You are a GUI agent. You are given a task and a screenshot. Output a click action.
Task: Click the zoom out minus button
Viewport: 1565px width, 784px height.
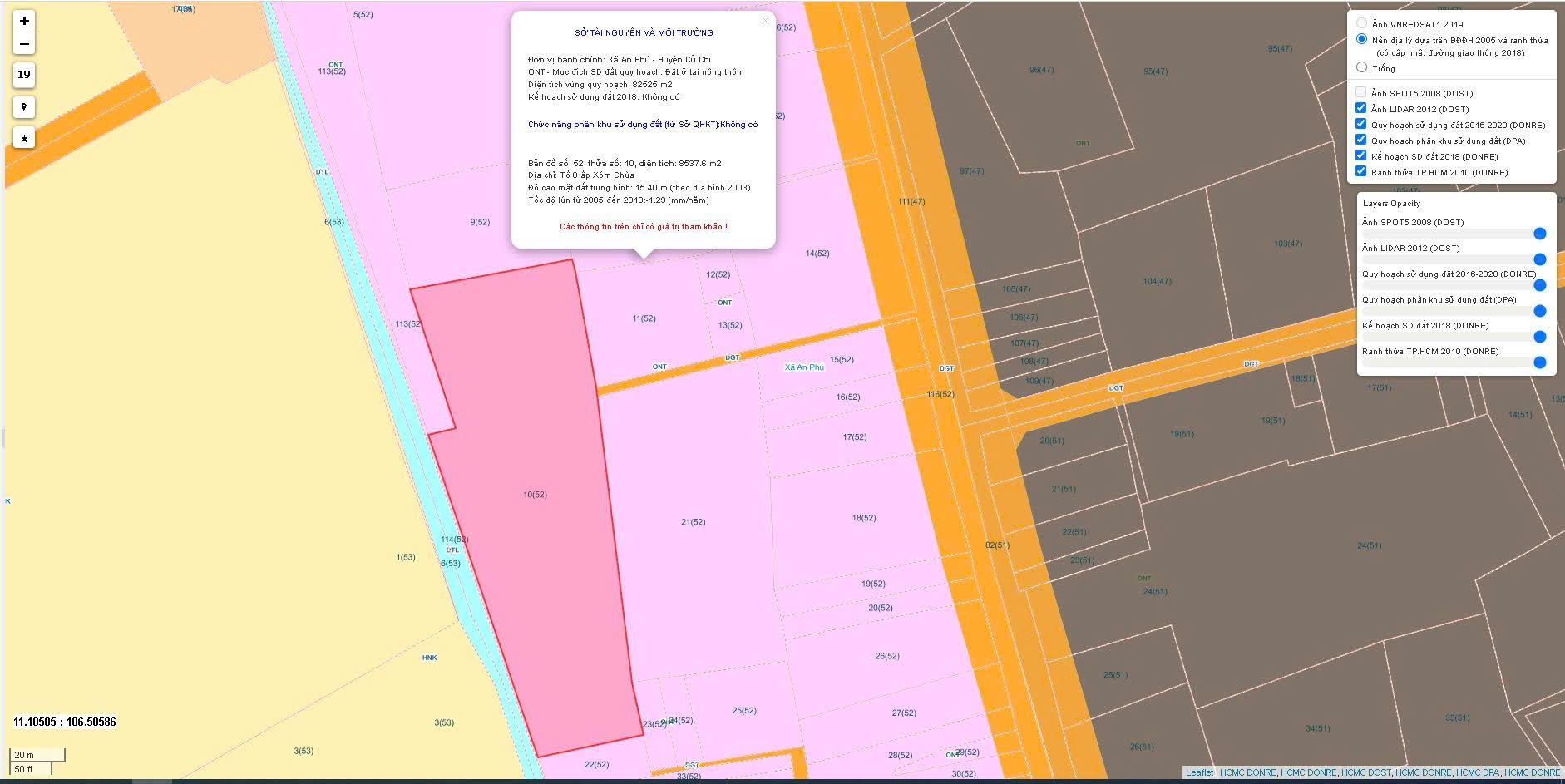click(x=24, y=44)
